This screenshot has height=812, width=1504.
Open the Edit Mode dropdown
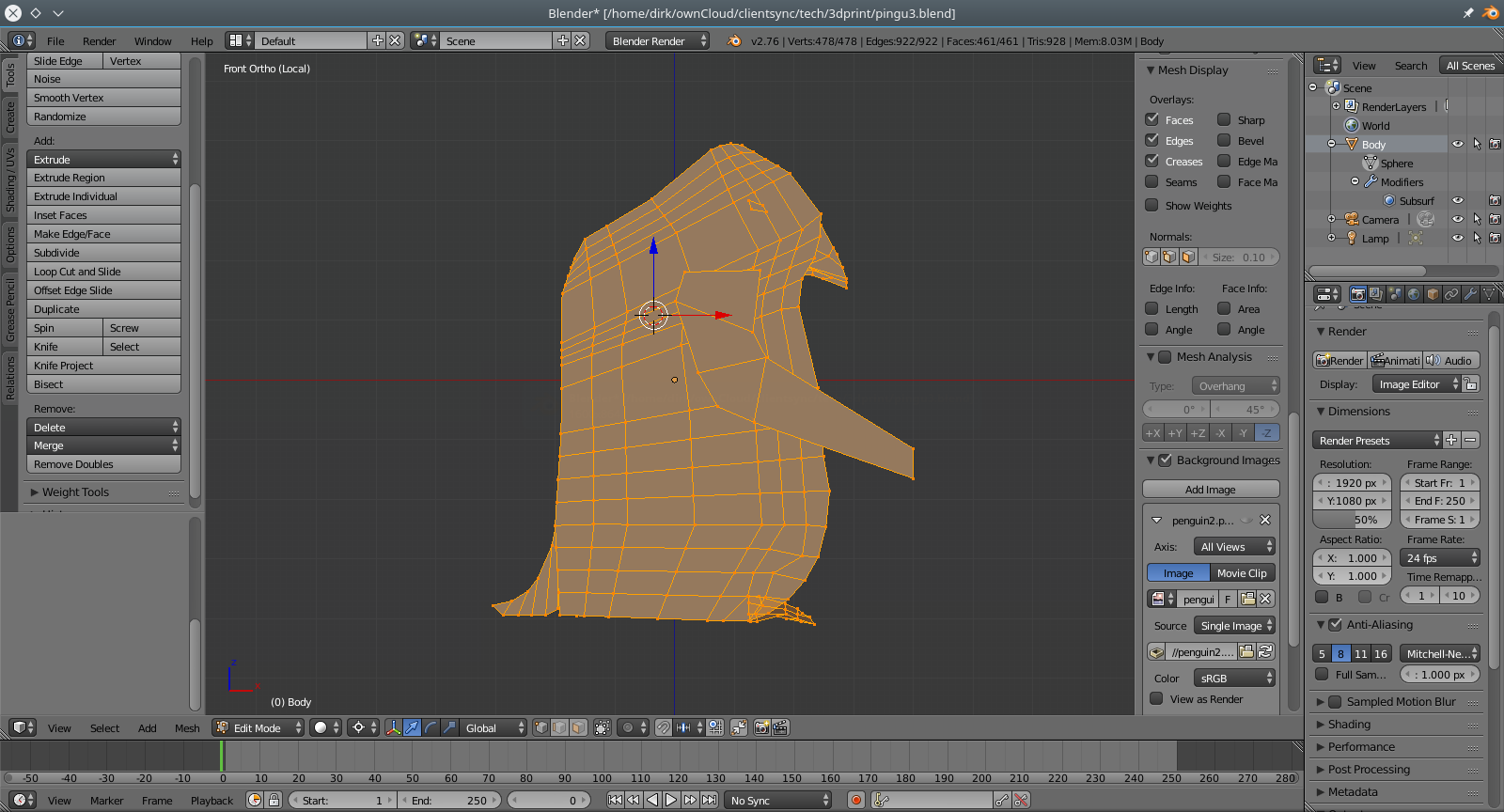click(258, 727)
